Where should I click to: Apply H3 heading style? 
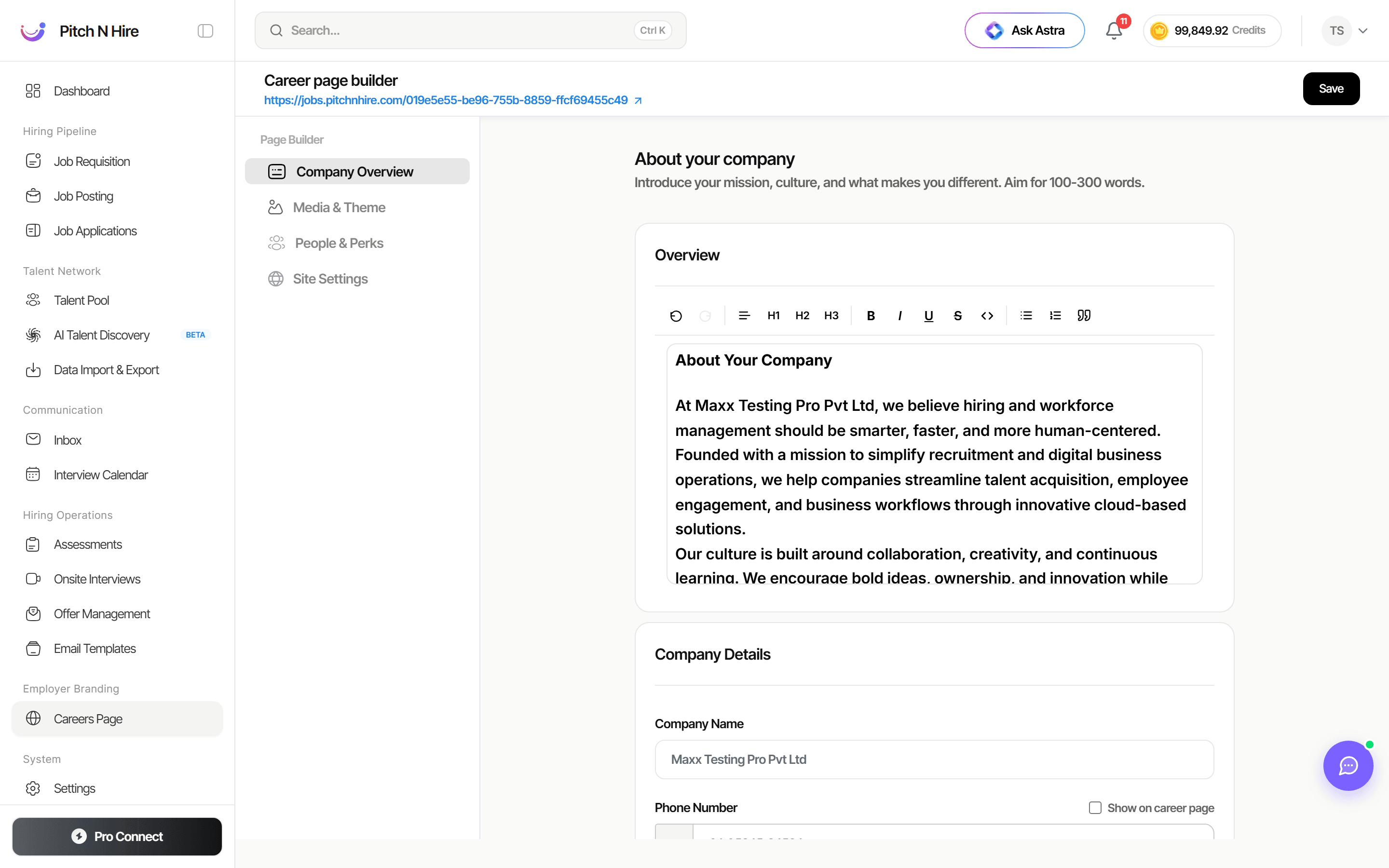click(x=831, y=316)
